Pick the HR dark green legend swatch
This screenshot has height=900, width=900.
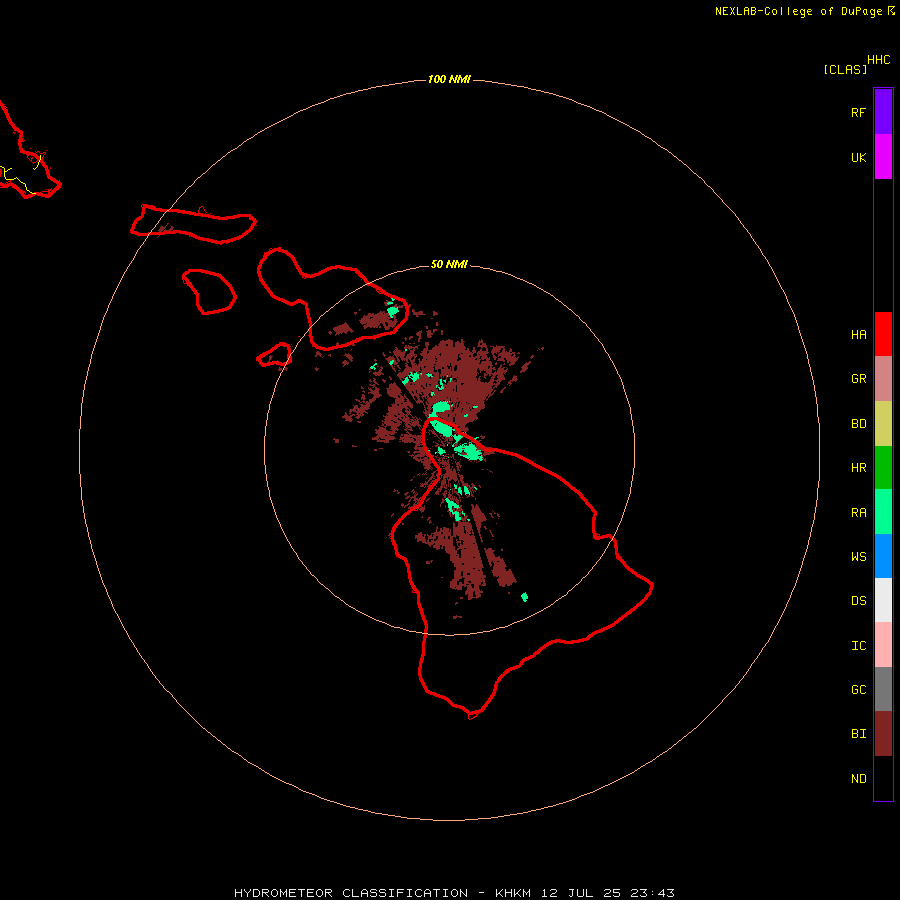tap(883, 467)
